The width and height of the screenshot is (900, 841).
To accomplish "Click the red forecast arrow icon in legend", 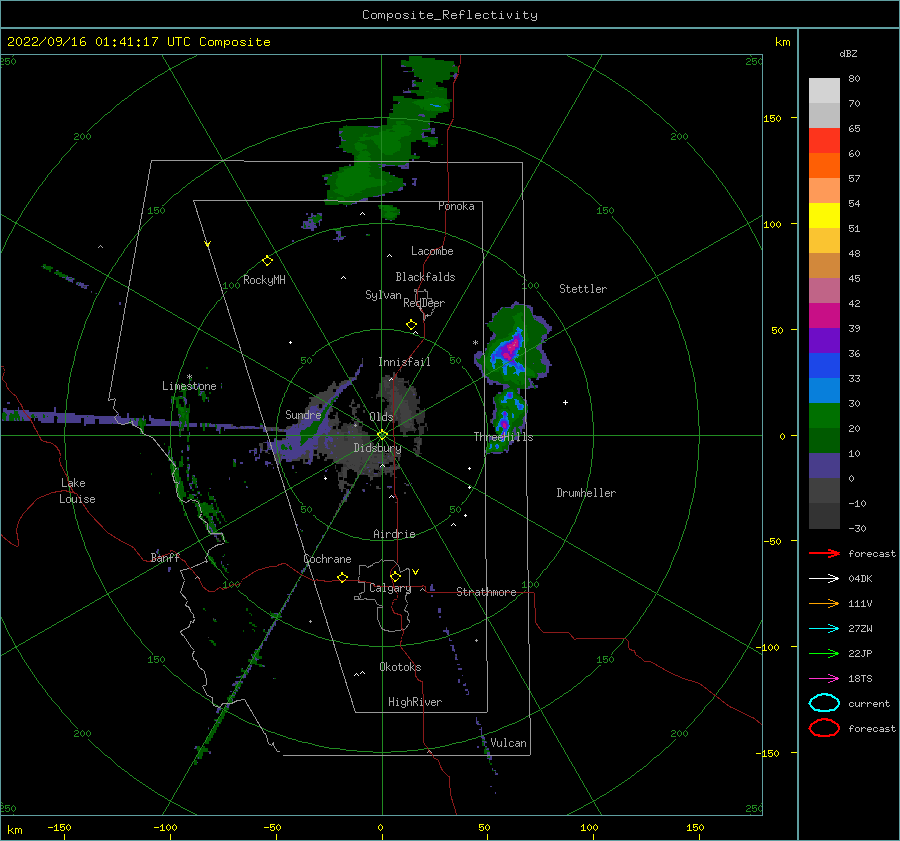I will point(824,553).
